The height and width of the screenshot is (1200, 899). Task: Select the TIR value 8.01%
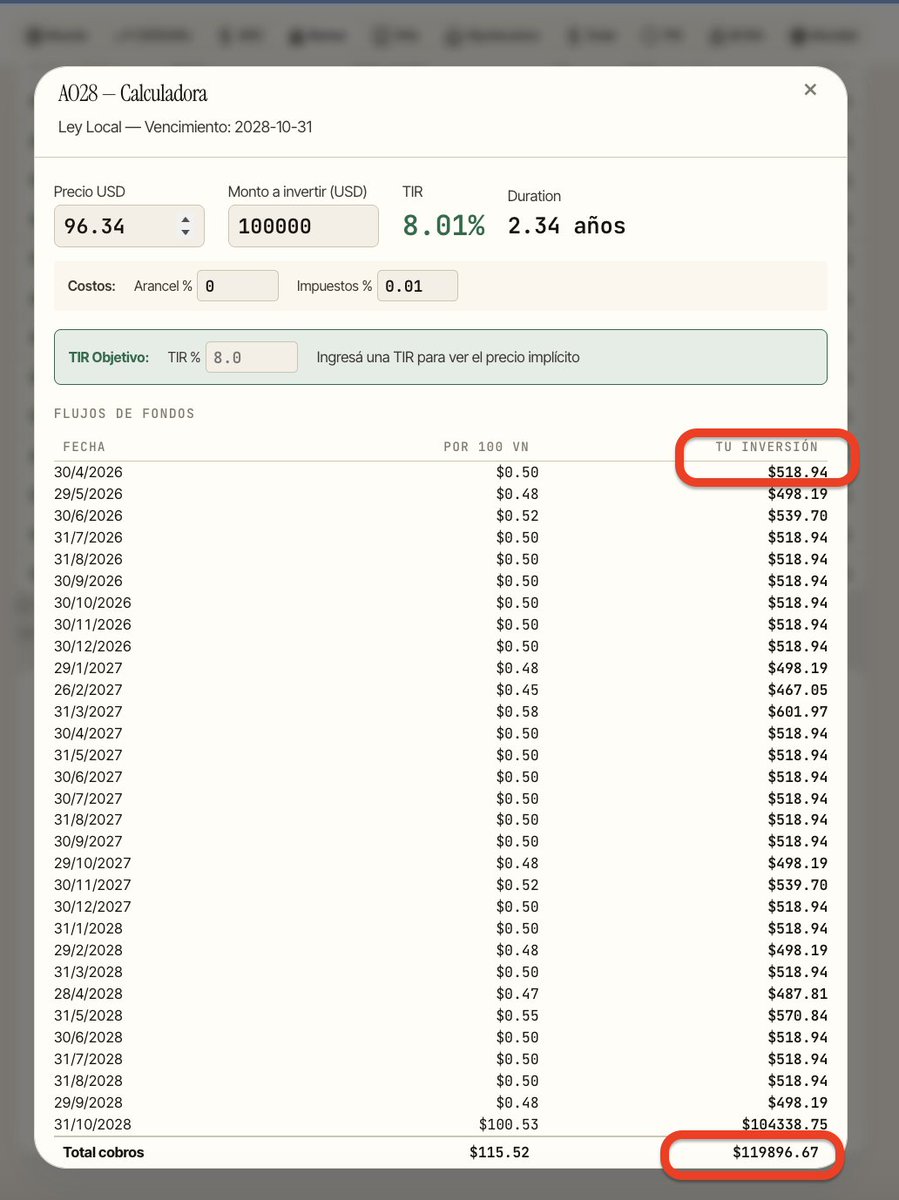coord(443,226)
